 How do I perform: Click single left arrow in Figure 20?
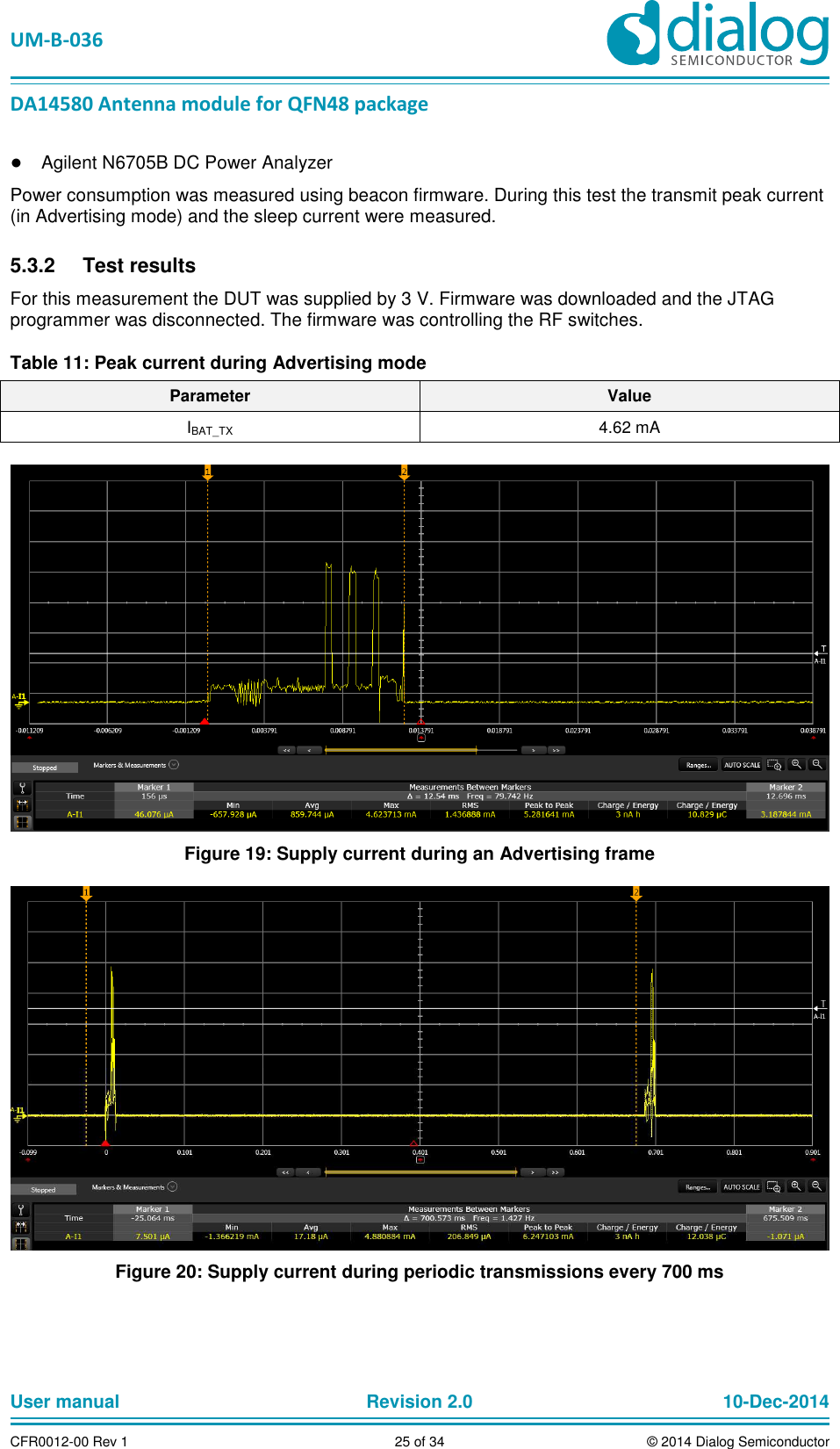[308, 1172]
